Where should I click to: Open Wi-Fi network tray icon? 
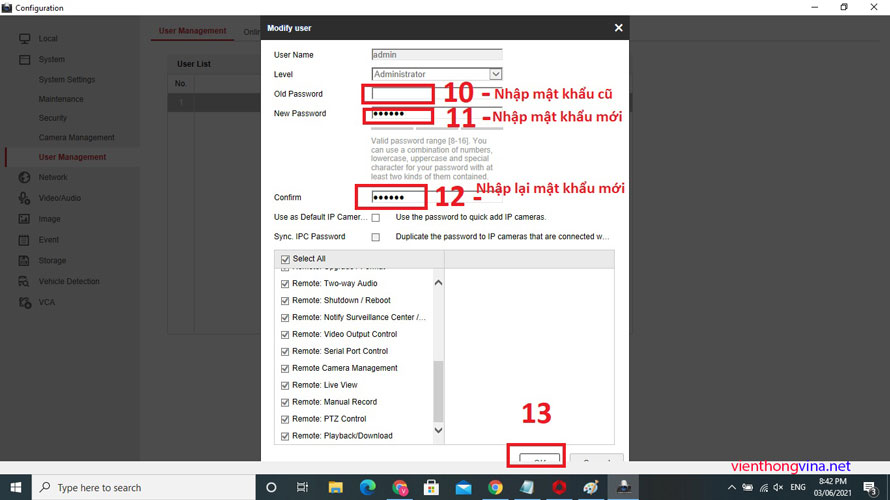tap(763, 488)
